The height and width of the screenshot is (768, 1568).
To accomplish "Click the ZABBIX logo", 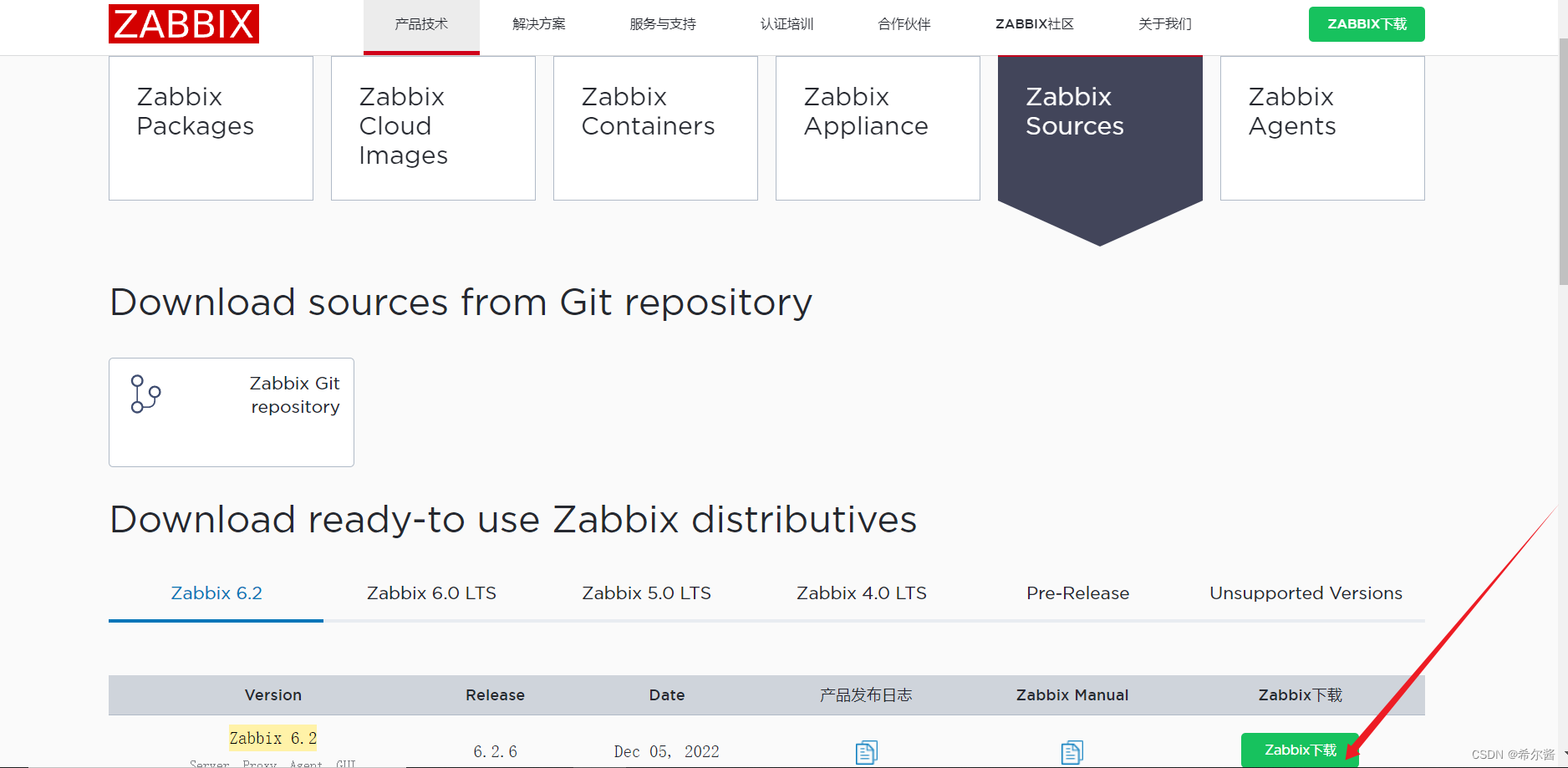I will point(183,24).
